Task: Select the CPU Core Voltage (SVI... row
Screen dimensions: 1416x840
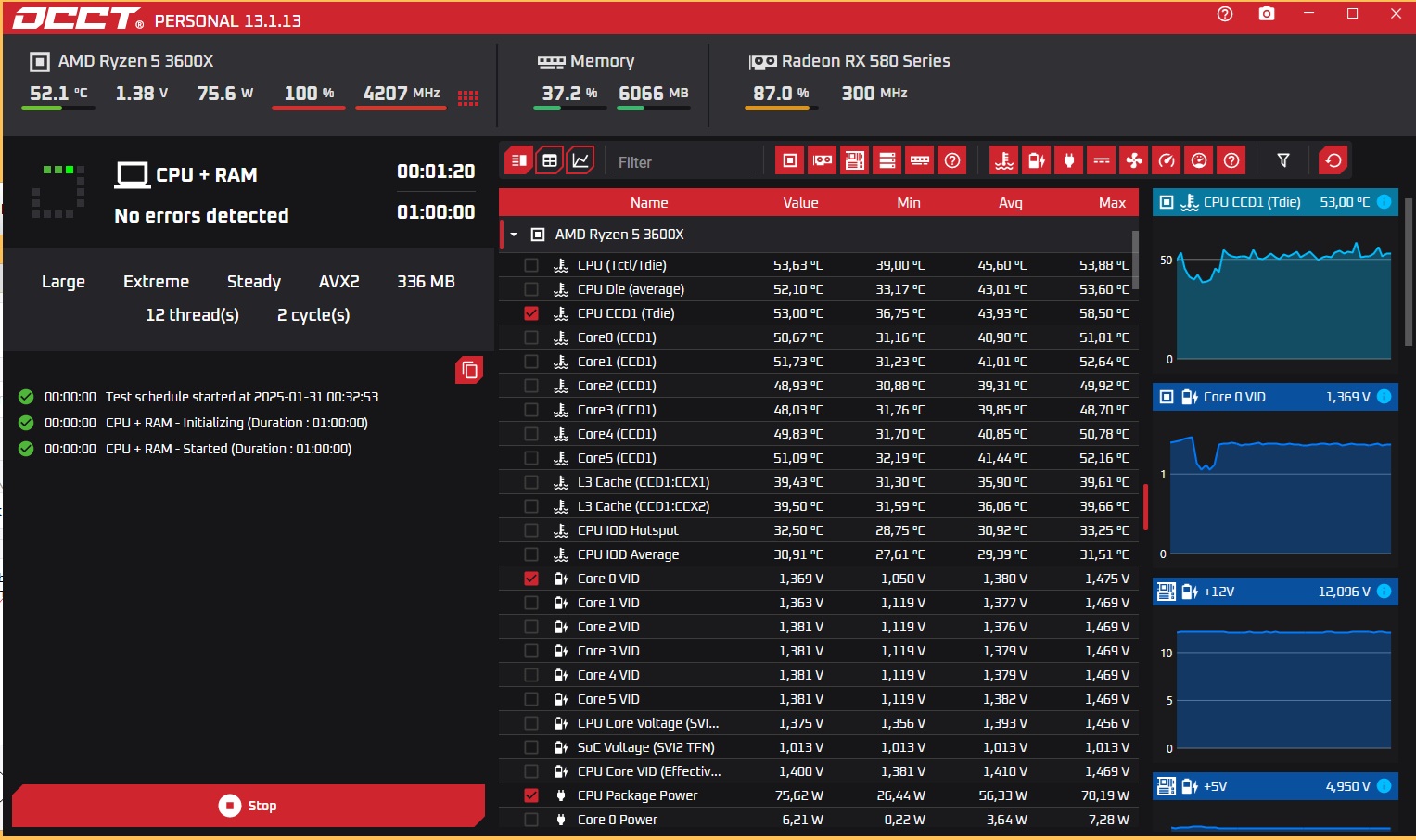Action: (x=818, y=723)
